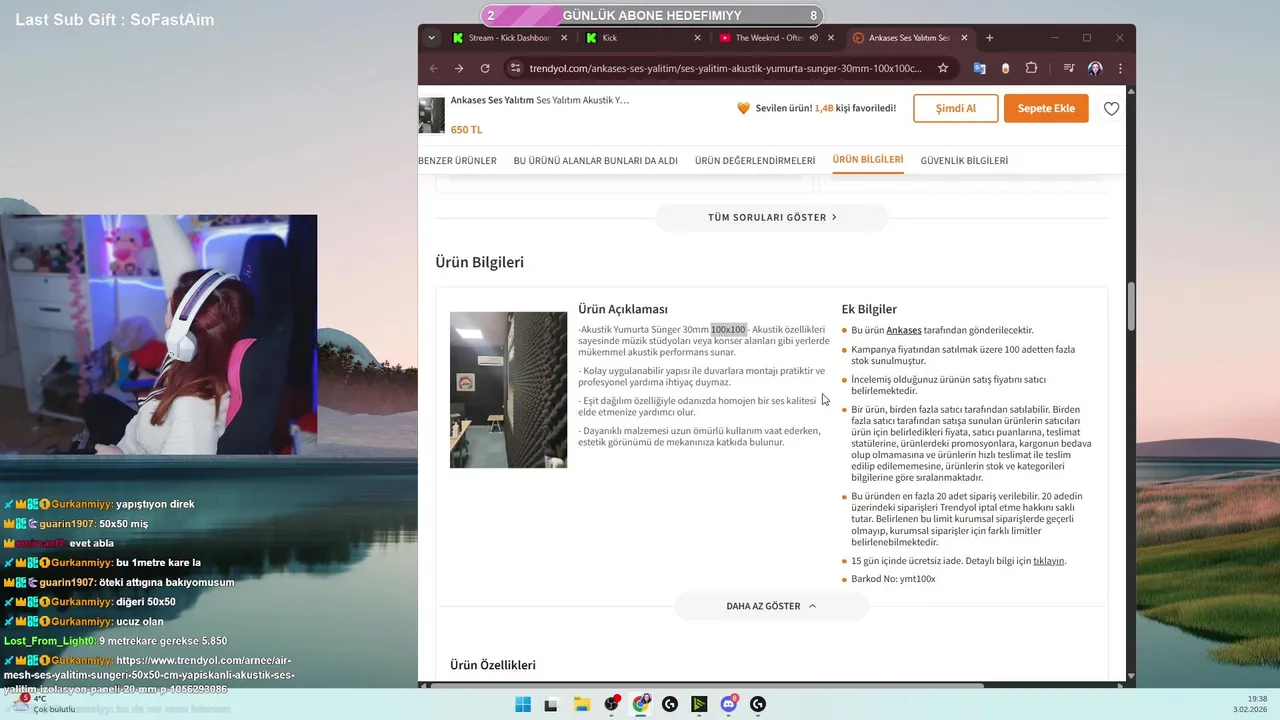
Task: Mute The Weeknd tab audio speaker icon
Action: click(814, 38)
